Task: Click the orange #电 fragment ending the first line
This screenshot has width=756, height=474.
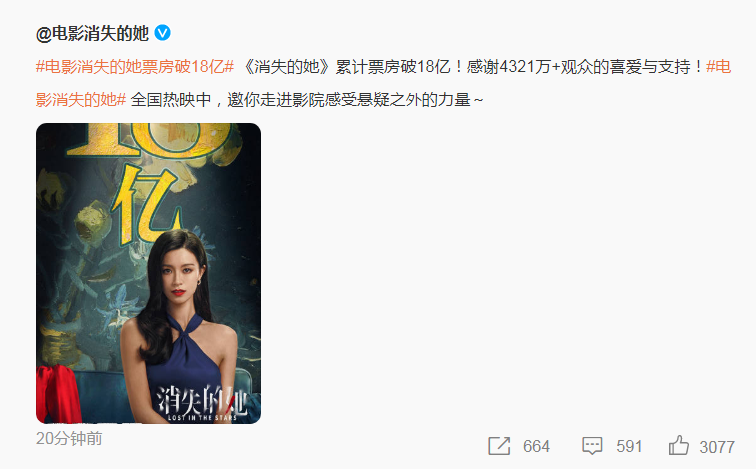Action: point(718,67)
